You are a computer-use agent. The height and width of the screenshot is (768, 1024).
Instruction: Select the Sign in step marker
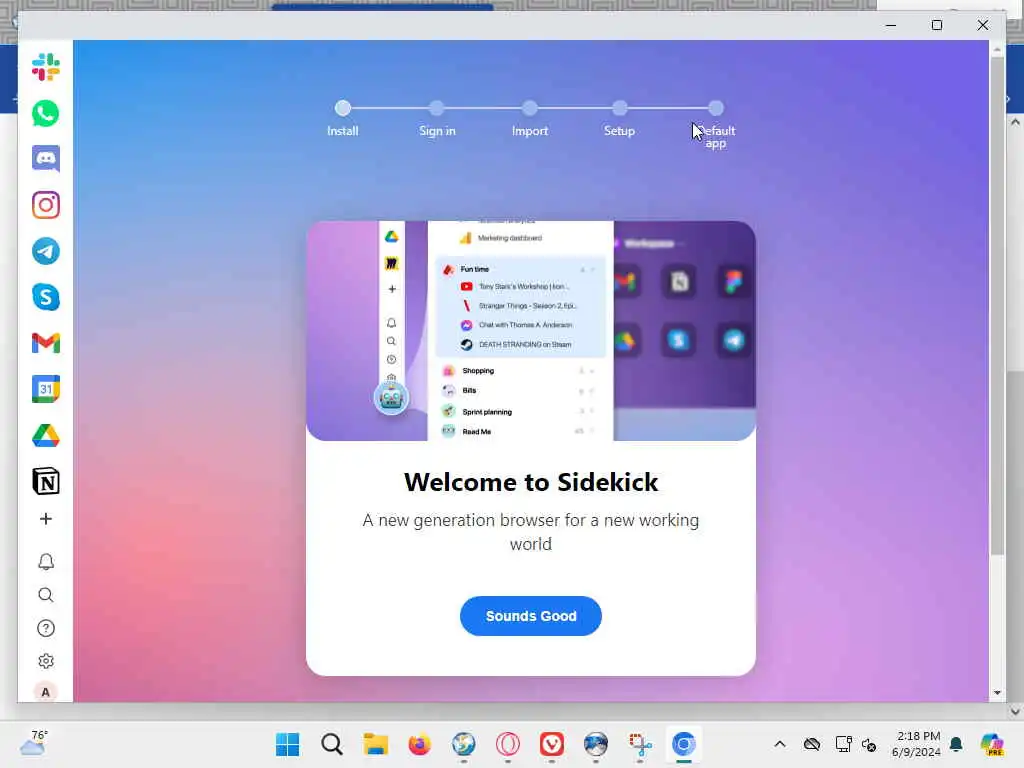coord(437,108)
